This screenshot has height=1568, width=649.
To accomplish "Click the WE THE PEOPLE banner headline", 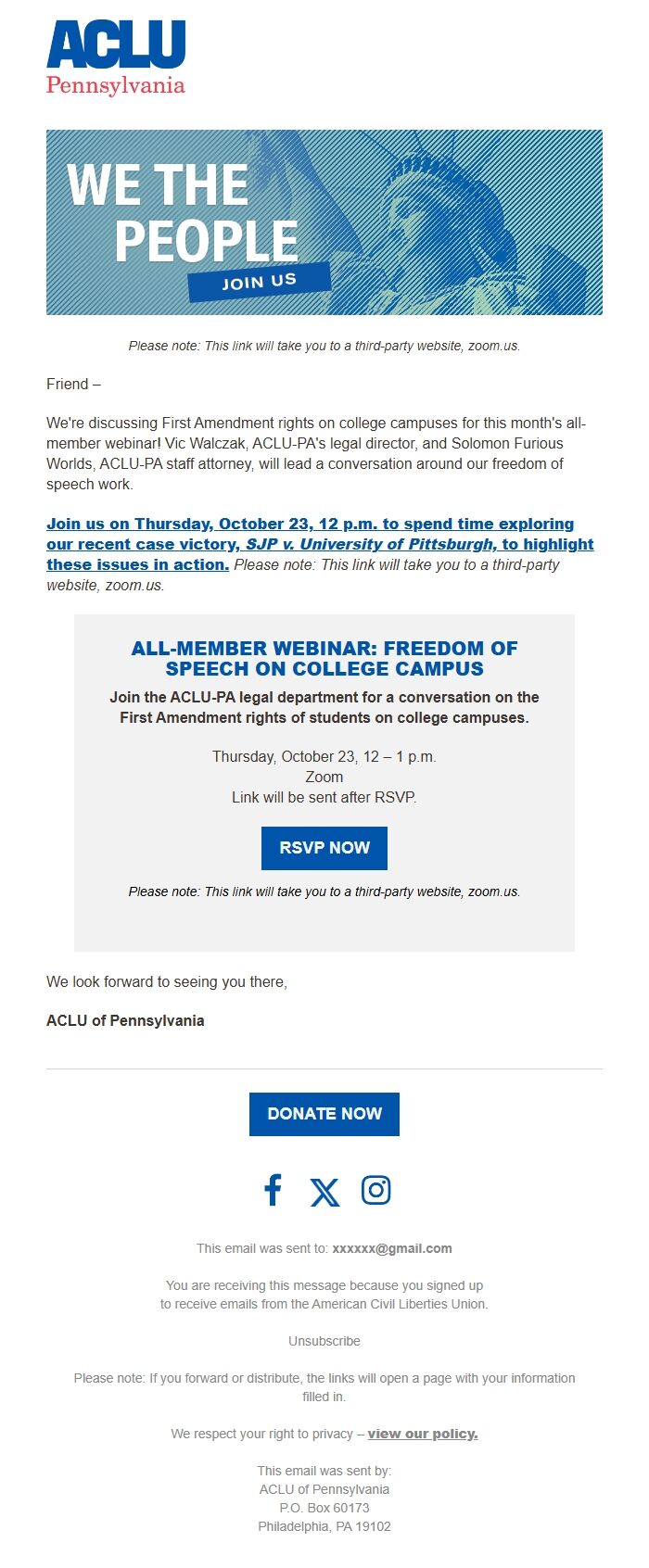I will pos(183,212).
